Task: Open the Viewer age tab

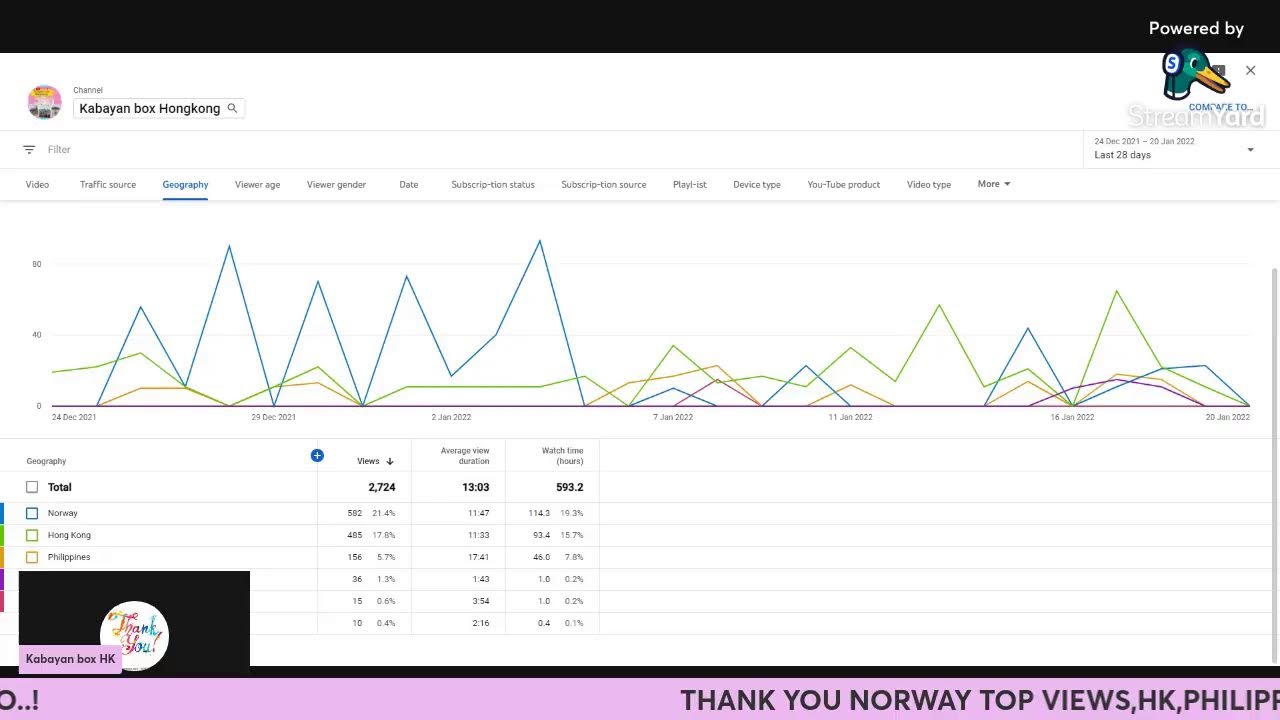Action: click(257, 185)
